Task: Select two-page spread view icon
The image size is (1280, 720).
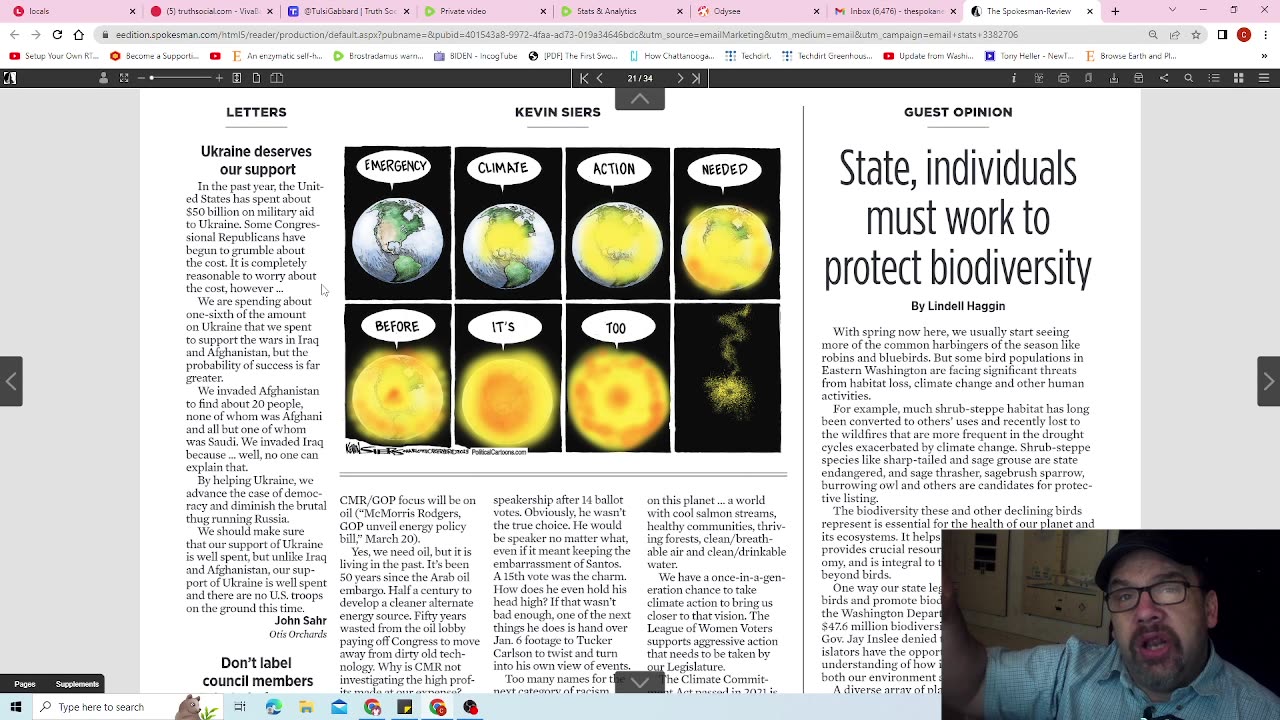Action: [x=277, y=78]
